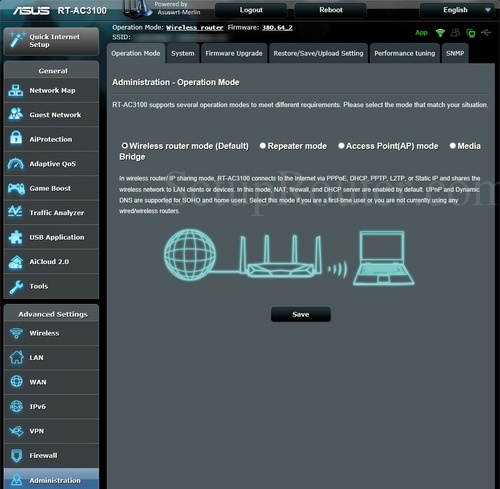The height and width of the screenshot is (489, 500).
Task: Select Access Point(AP) mode radio button
Action: 341,146
